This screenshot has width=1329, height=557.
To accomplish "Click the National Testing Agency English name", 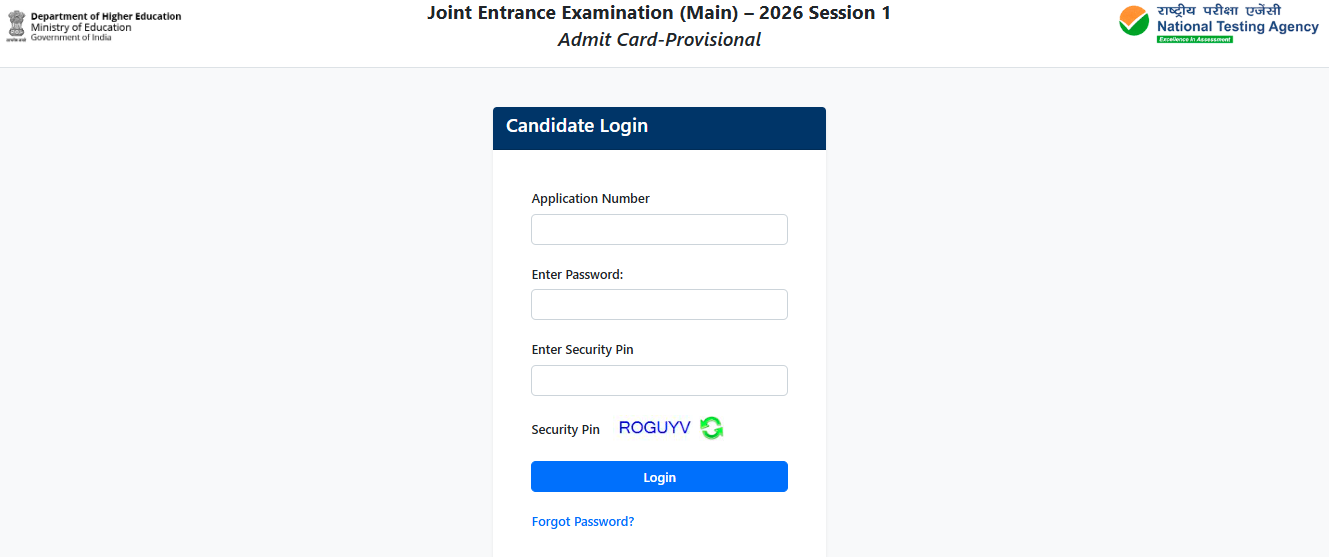I will 1238,27.
